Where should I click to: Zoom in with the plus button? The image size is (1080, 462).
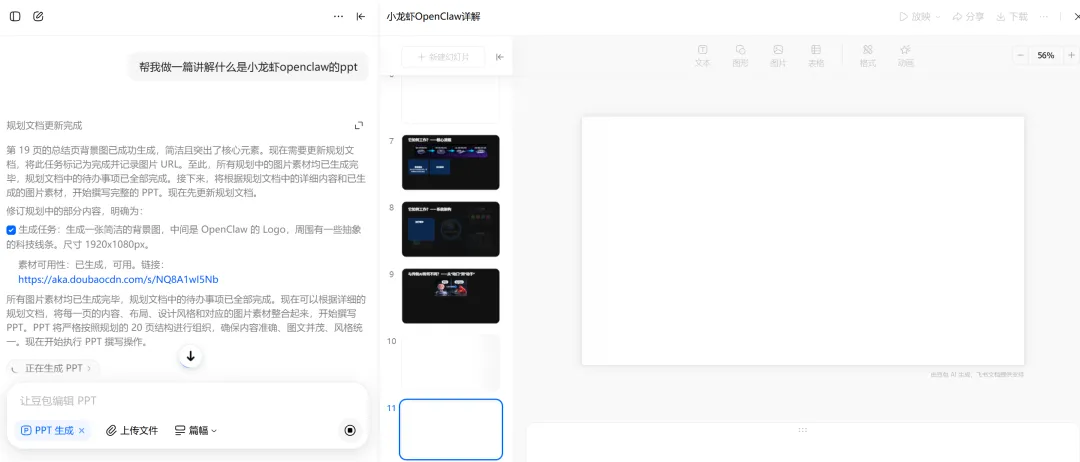tap(1071, 55)
